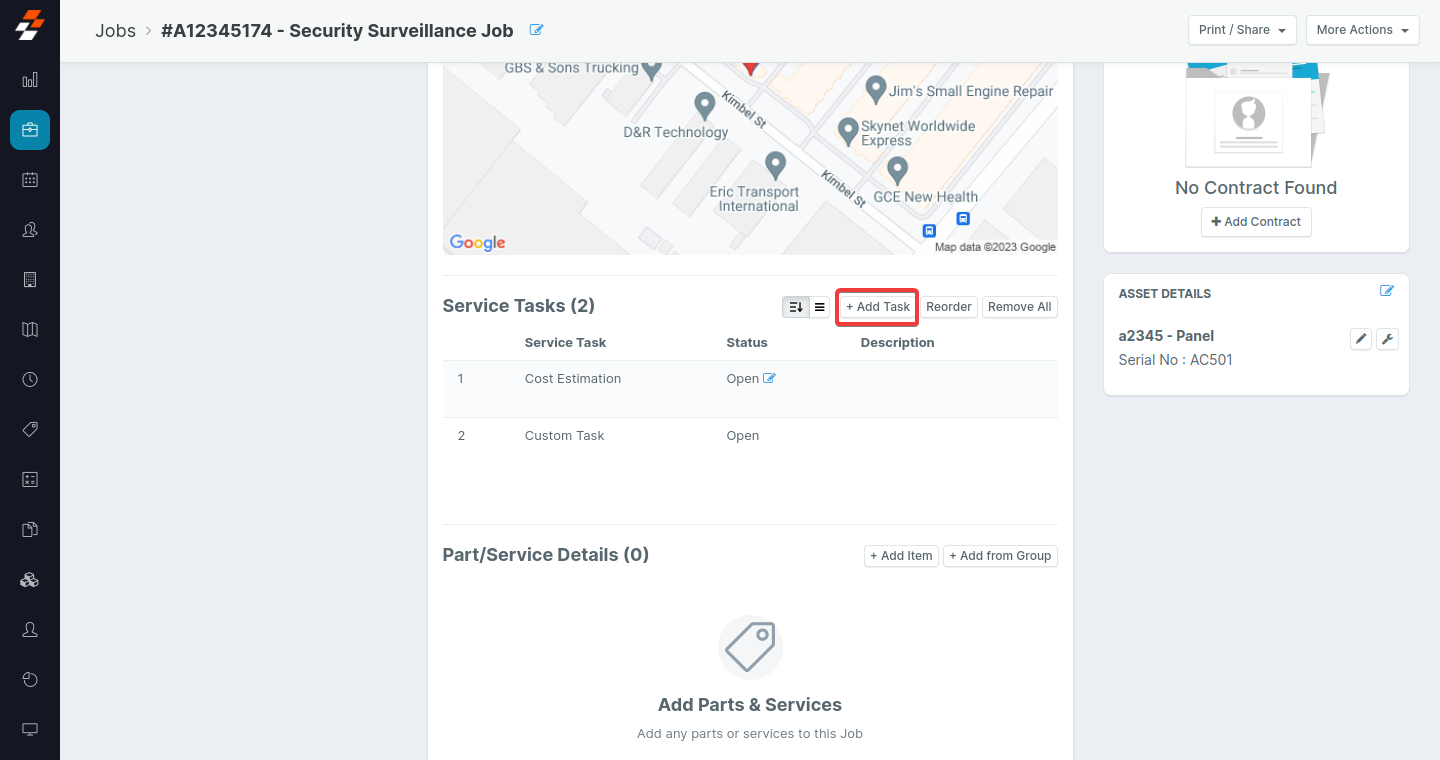
Task: Open the bar chart sidebar icon
Action: [30, 80]
